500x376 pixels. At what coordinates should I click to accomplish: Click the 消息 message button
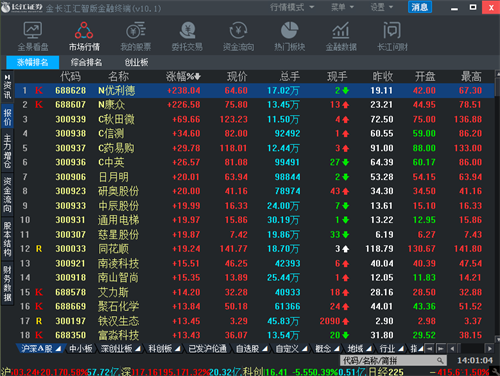click(420, 7)
